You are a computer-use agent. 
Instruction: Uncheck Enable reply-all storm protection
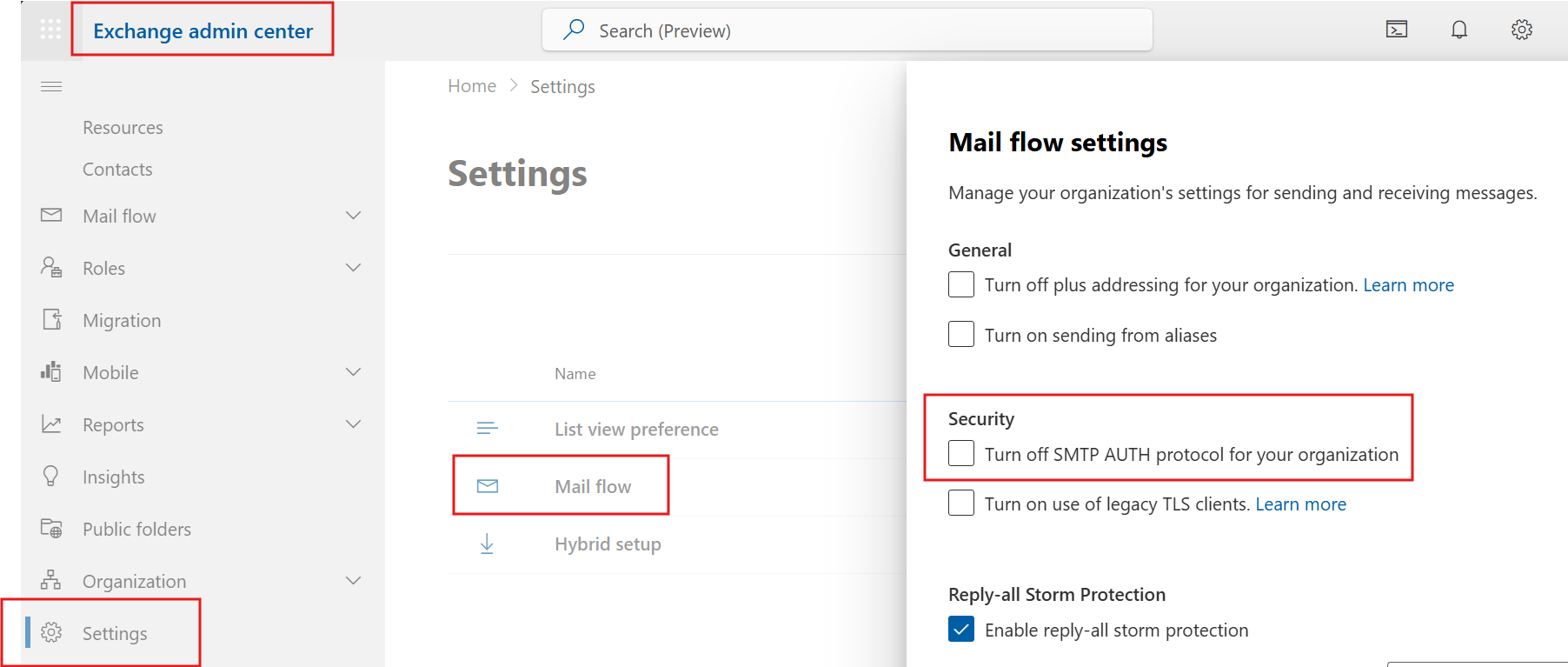coord(961,629)
